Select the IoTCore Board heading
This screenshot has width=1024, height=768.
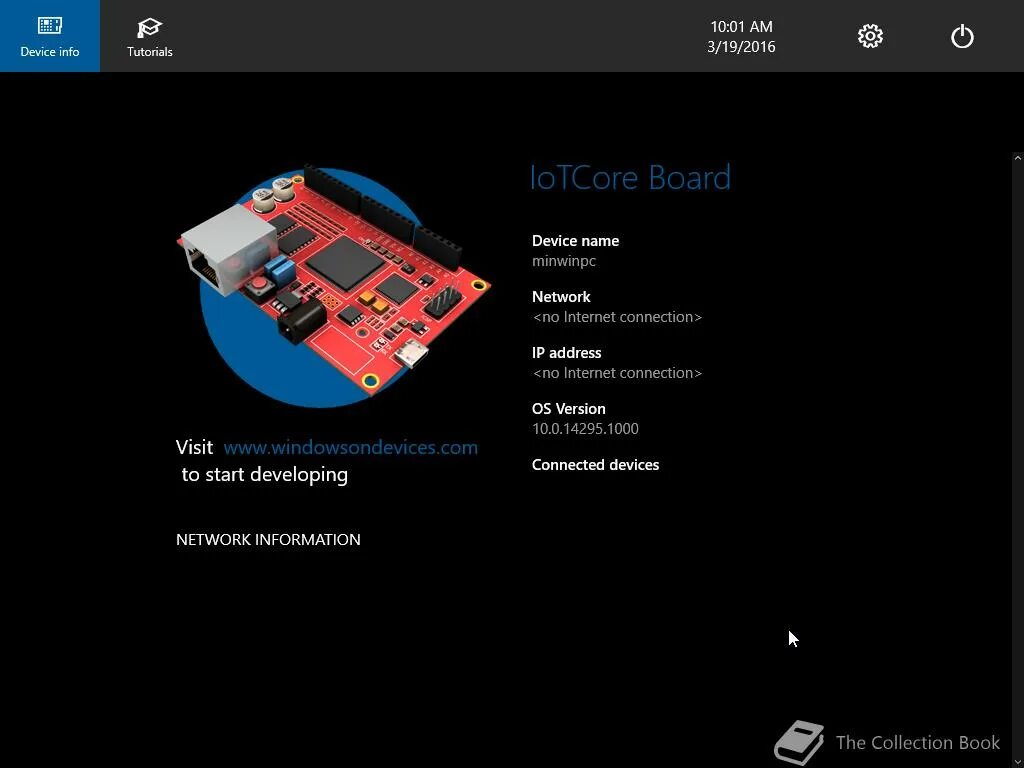coord(630,178)
